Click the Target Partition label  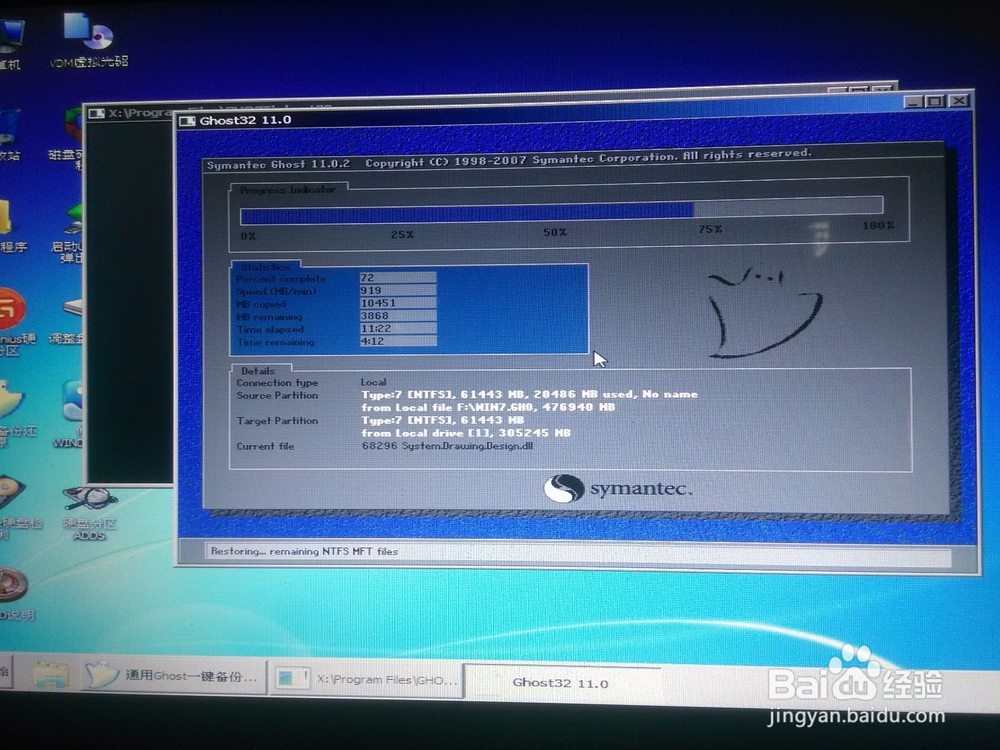[x=277, y=421]
